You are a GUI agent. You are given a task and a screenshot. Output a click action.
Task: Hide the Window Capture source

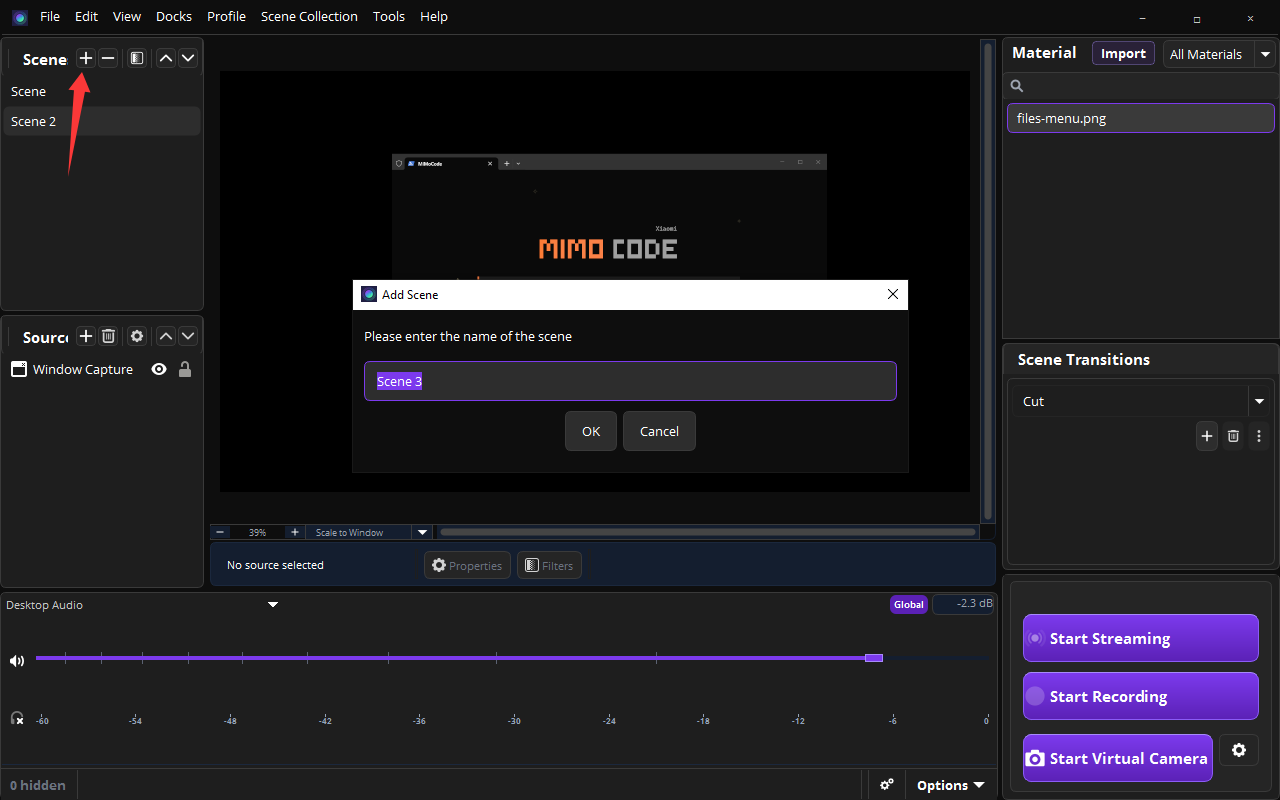coord(159,369)
